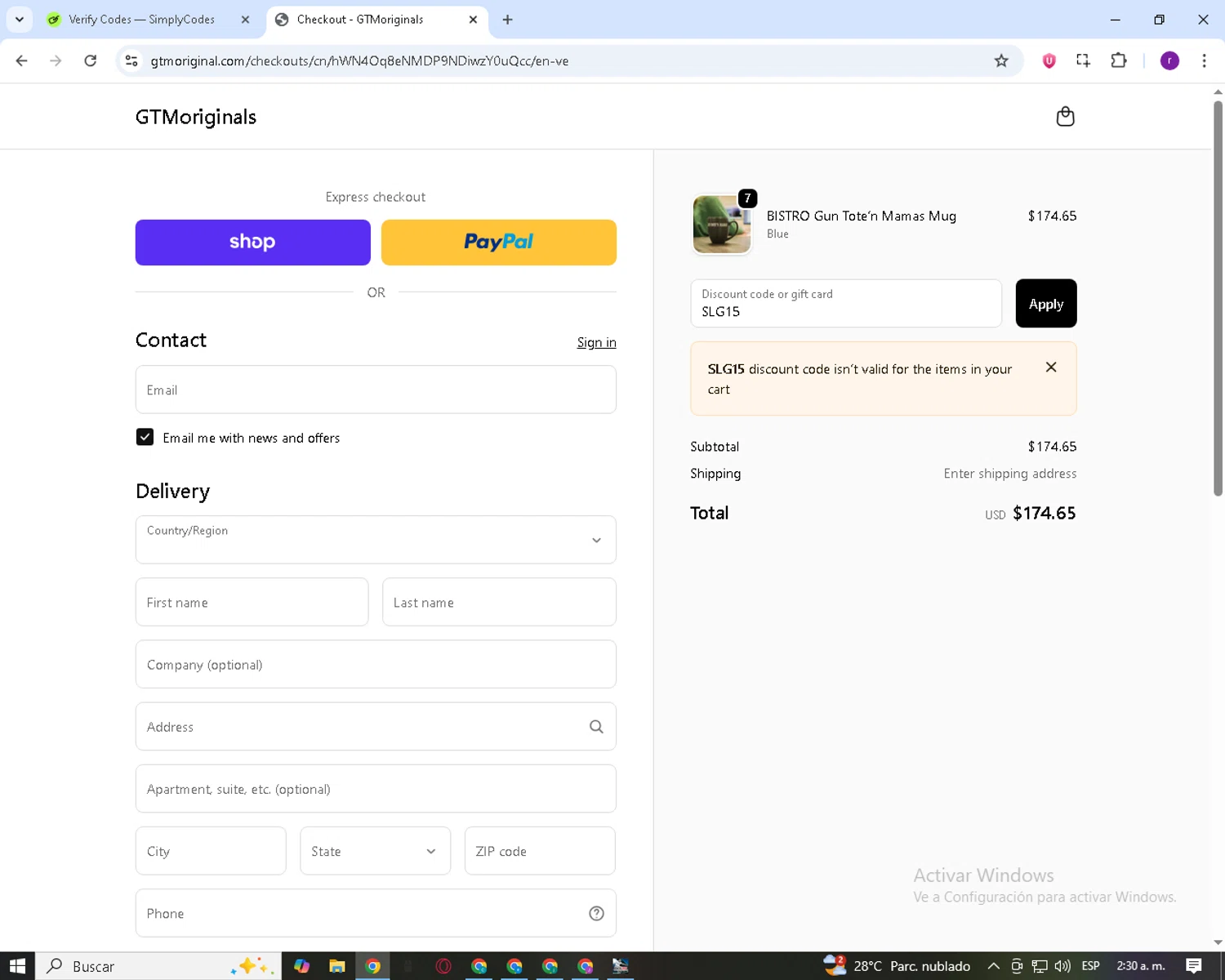The image size is (1225, 980).
Task: Click the Apartment, suite field
Action: click(x=376, y=788)
